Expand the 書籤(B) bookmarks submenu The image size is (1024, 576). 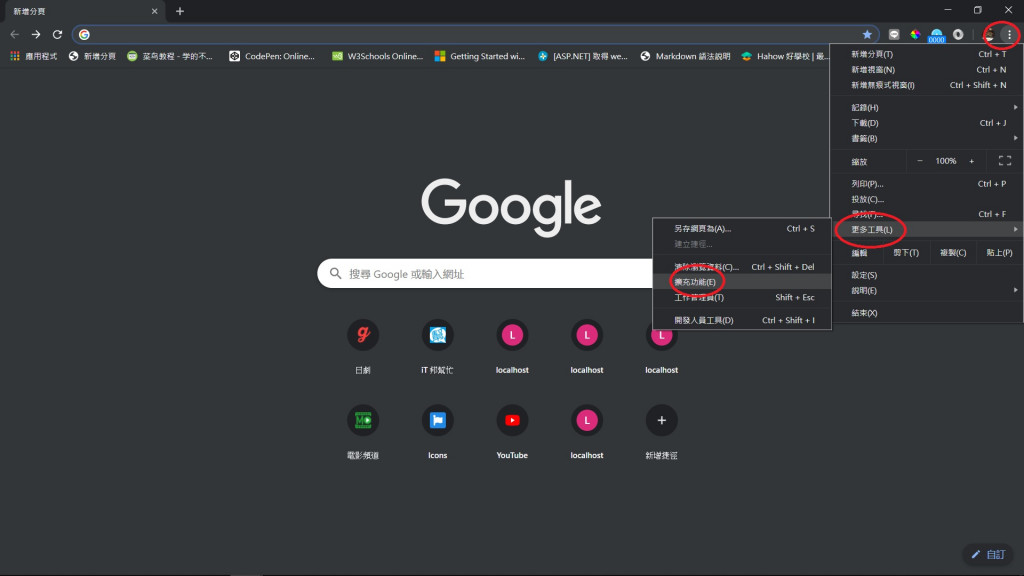pos(927,138)
